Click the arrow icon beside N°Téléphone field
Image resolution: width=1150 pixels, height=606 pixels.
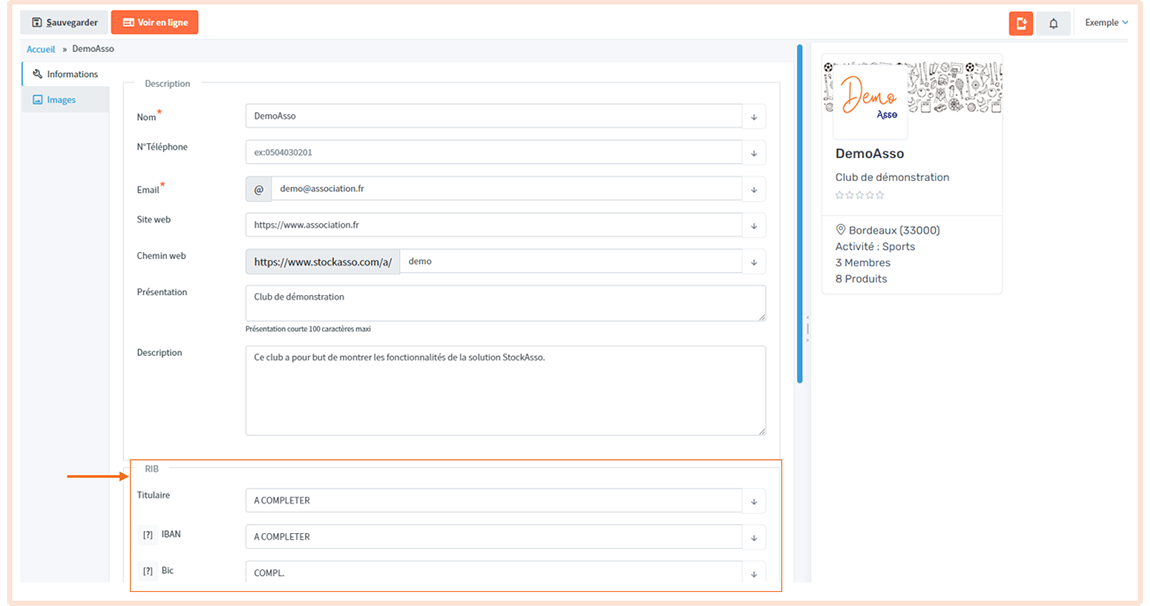pyautogui.click(x=754, y=153)
